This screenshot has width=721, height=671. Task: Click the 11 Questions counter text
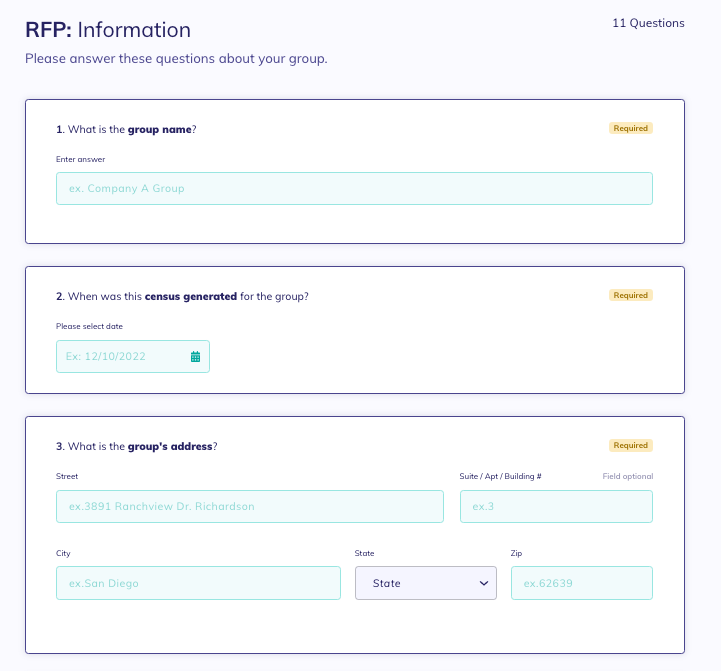(x=648, y=23)
